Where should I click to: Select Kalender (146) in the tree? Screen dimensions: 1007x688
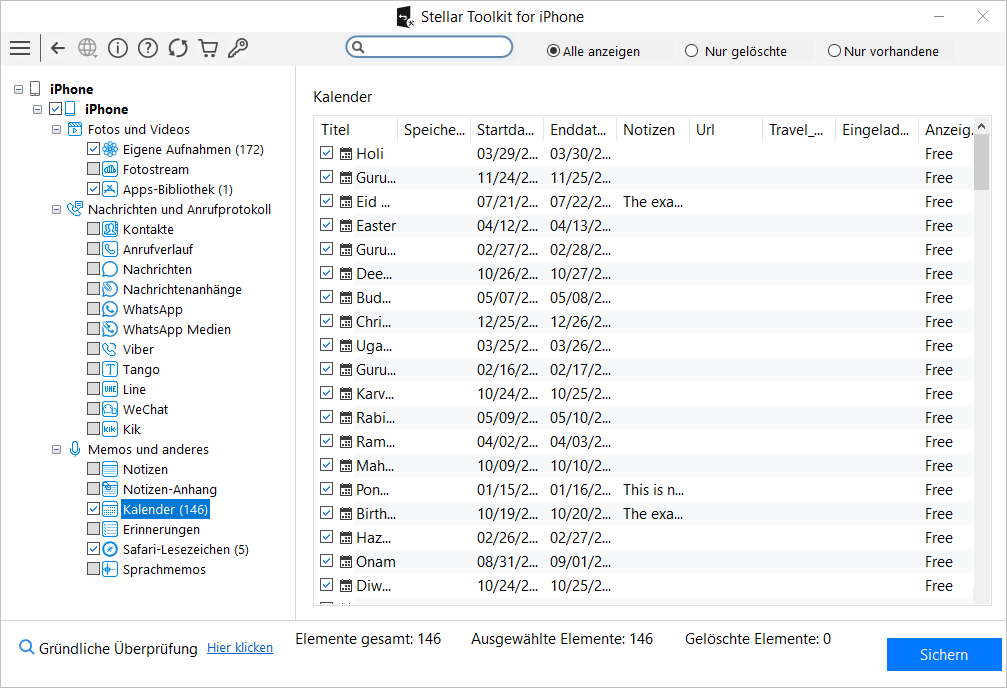(165, 509)
